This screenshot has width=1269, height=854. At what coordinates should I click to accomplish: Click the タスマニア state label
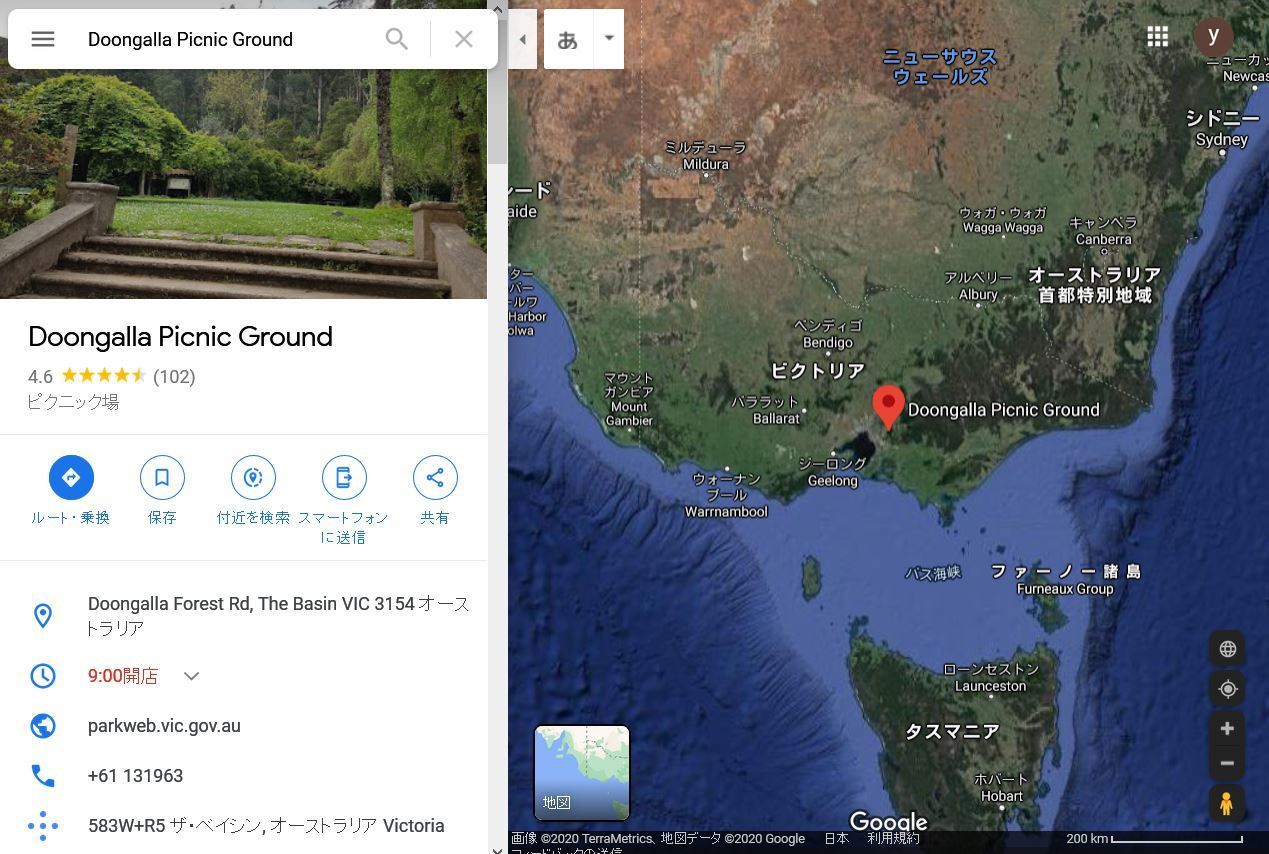(952, 732)
